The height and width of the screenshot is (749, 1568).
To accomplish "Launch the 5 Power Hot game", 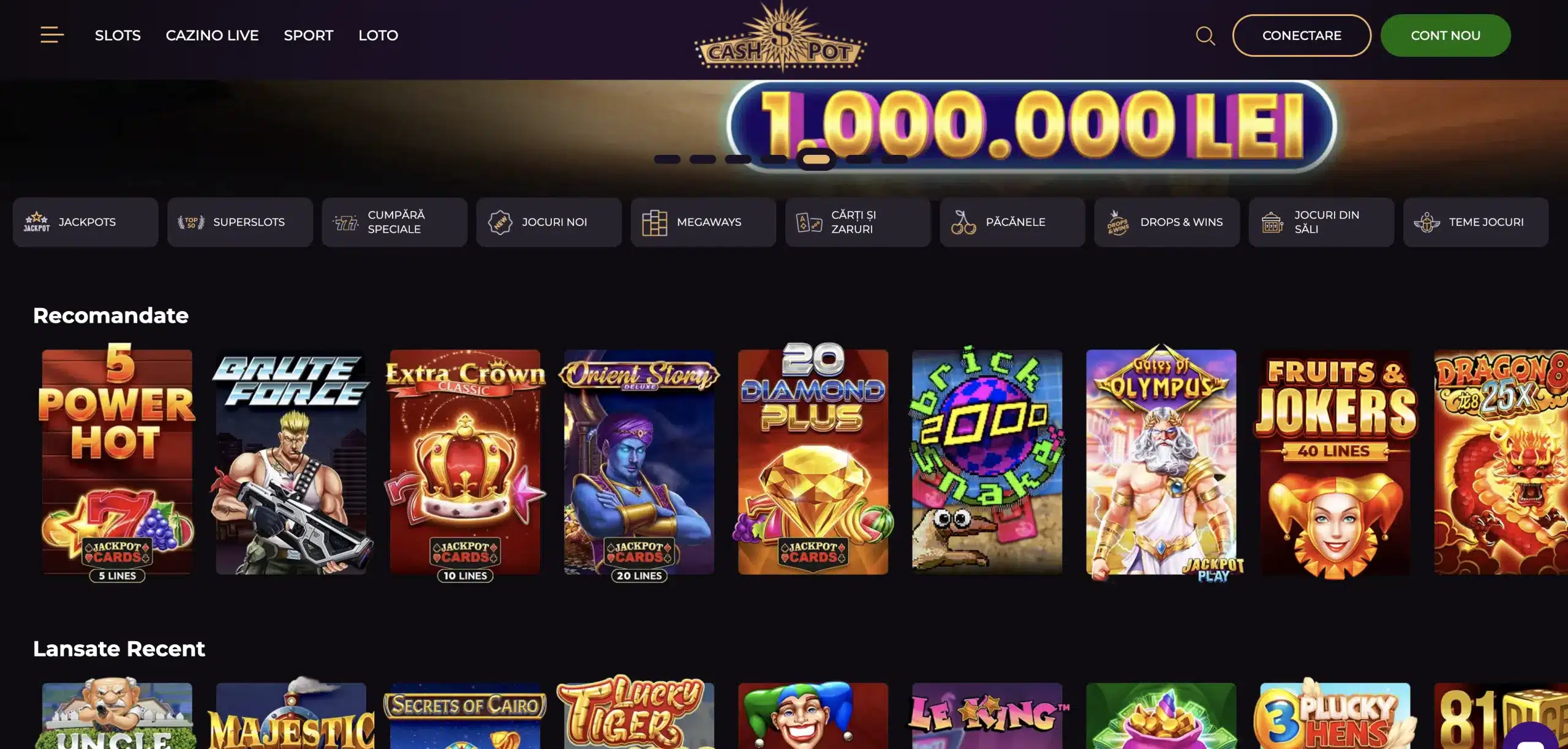I will coord(117,462).
